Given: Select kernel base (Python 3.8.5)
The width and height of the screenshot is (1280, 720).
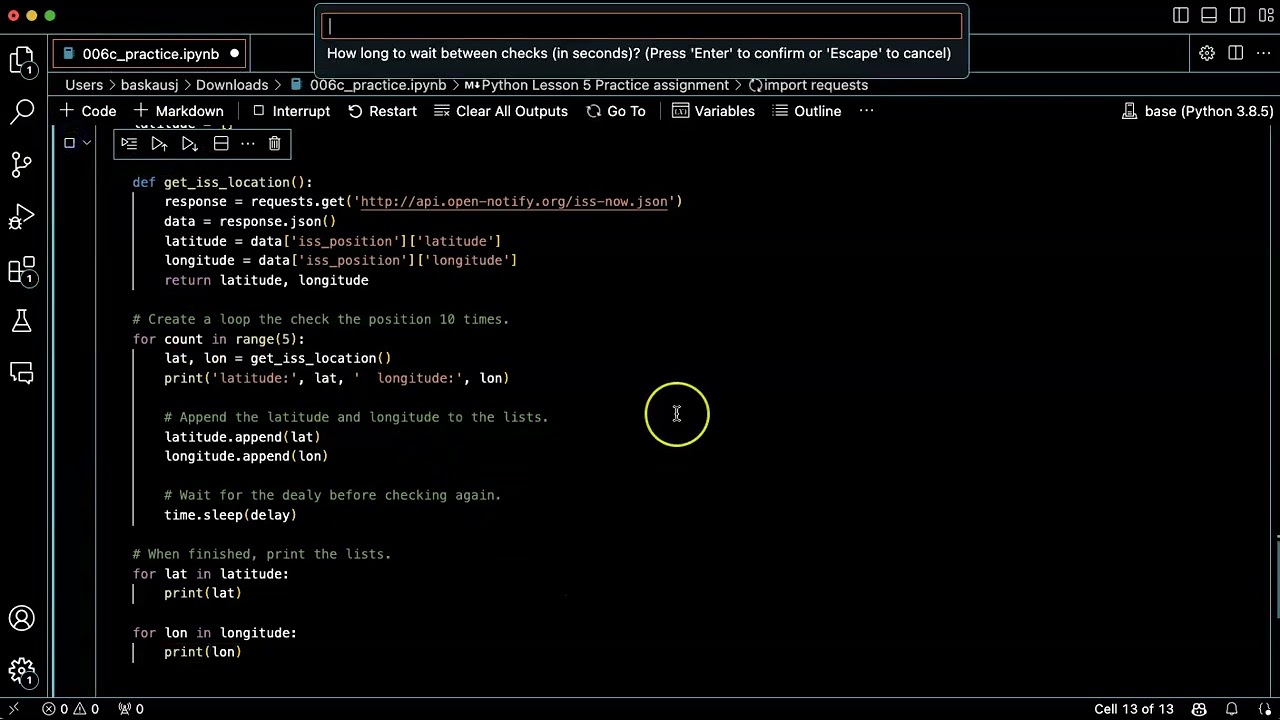Looking at the screenshot, I should pos(1198,111).
